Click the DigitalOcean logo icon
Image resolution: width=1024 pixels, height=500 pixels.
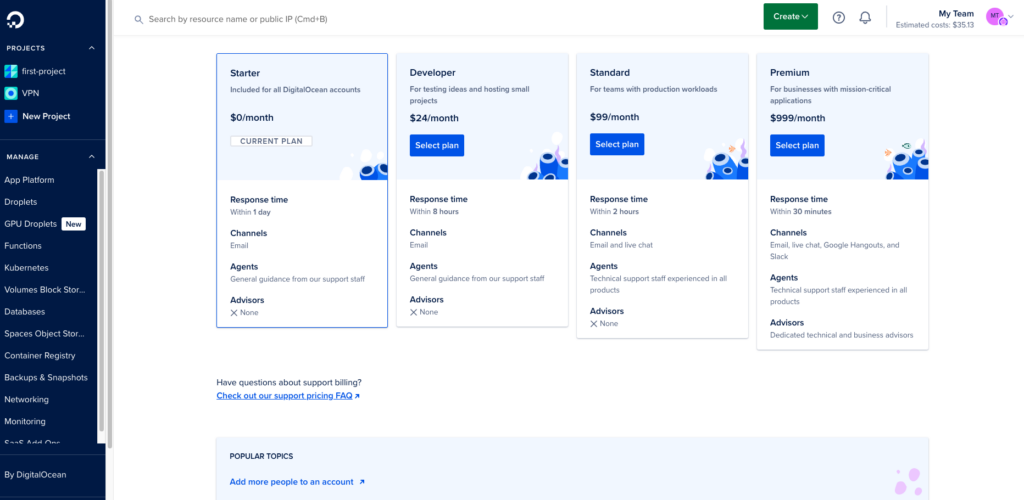(15, 19)
